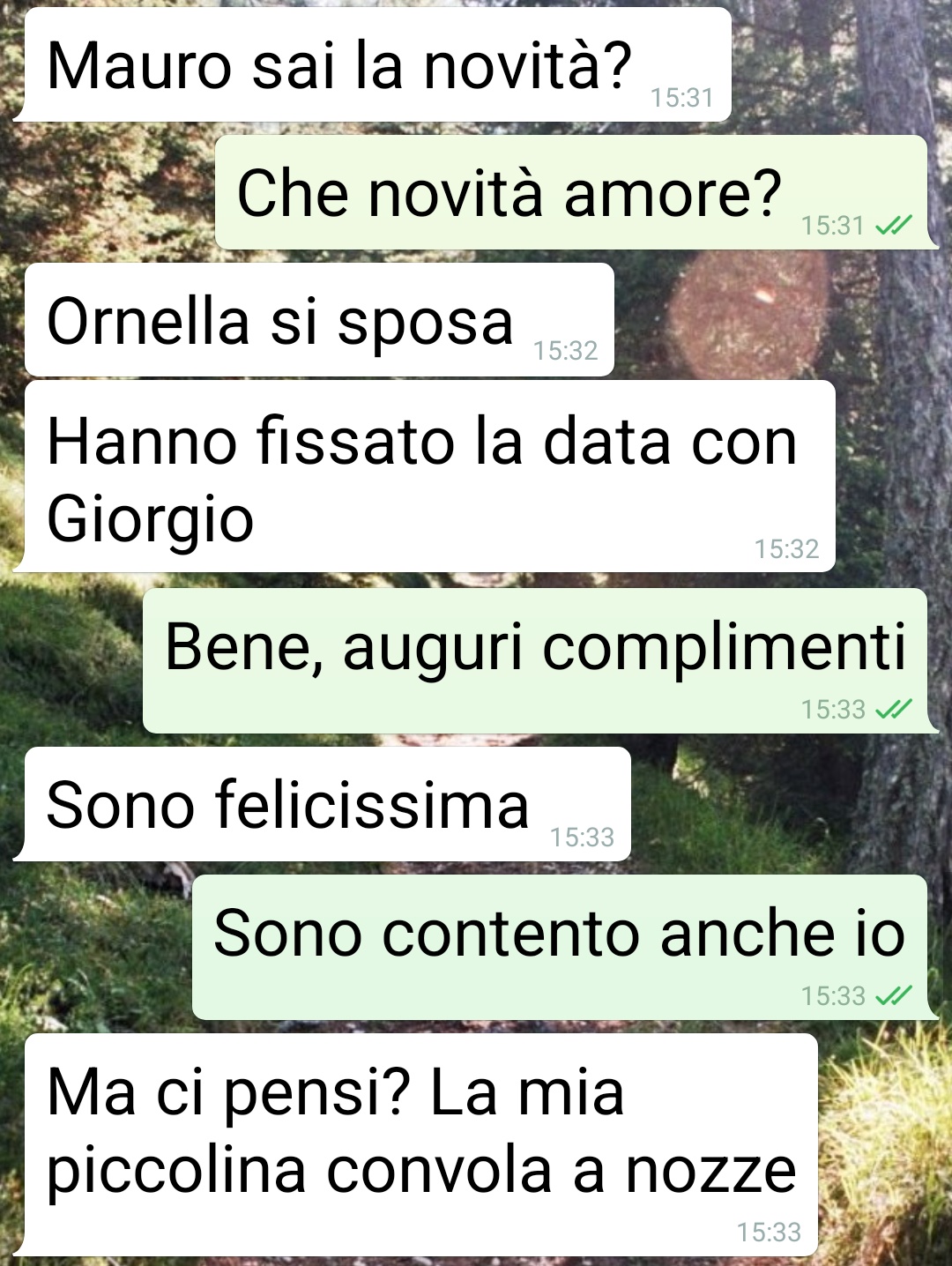Click read checkmarks on 'Che novità amore?'
Screen dimensions: 952x1266
tap(894, 226)
